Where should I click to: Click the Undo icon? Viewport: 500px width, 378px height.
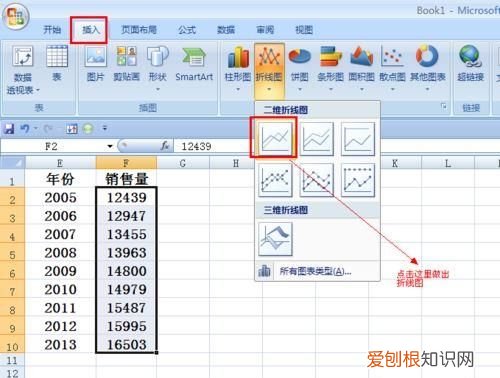pyautogui.click(x=25, y=128)
